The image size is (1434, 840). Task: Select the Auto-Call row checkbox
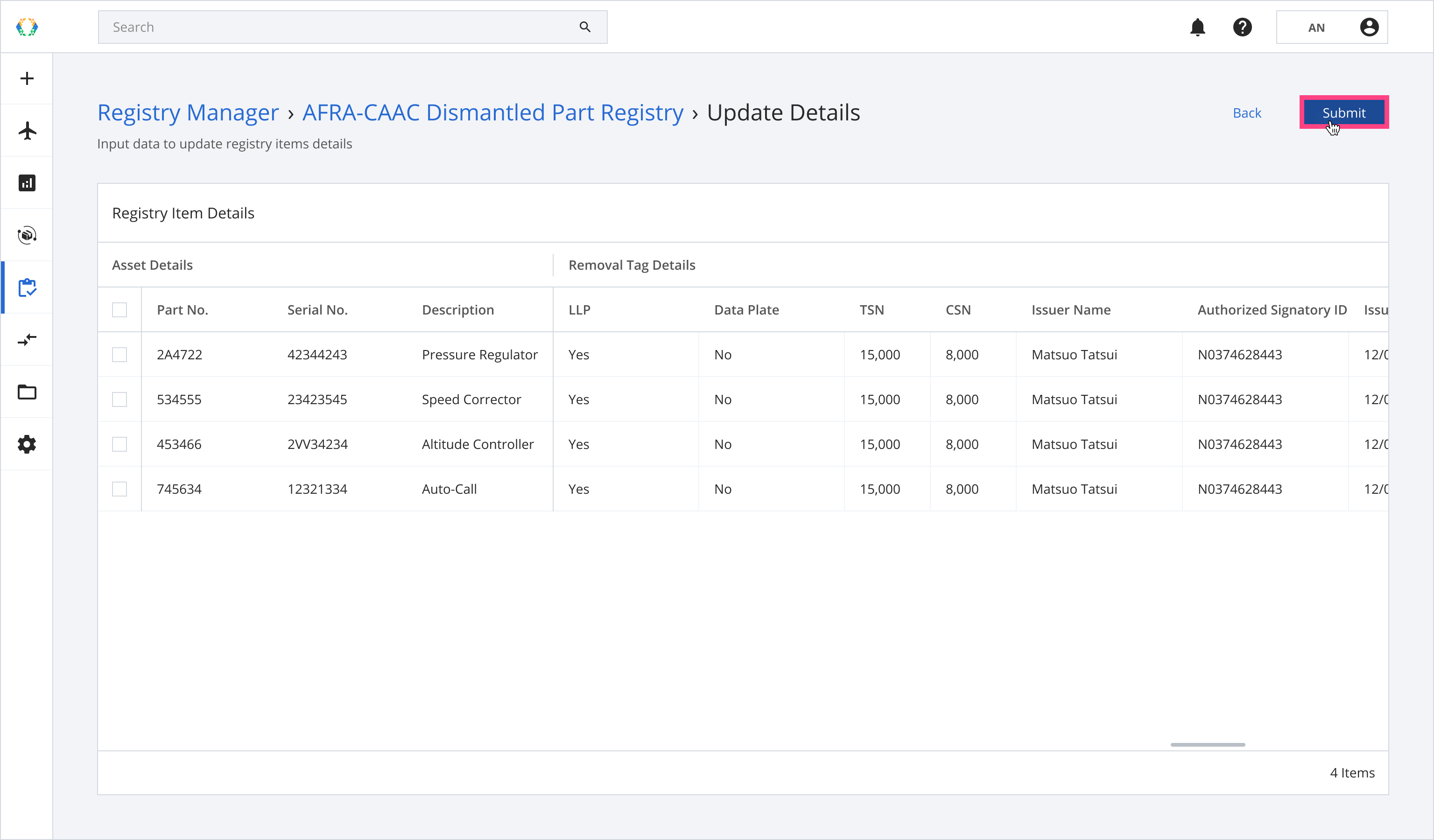tap(119, 489)
